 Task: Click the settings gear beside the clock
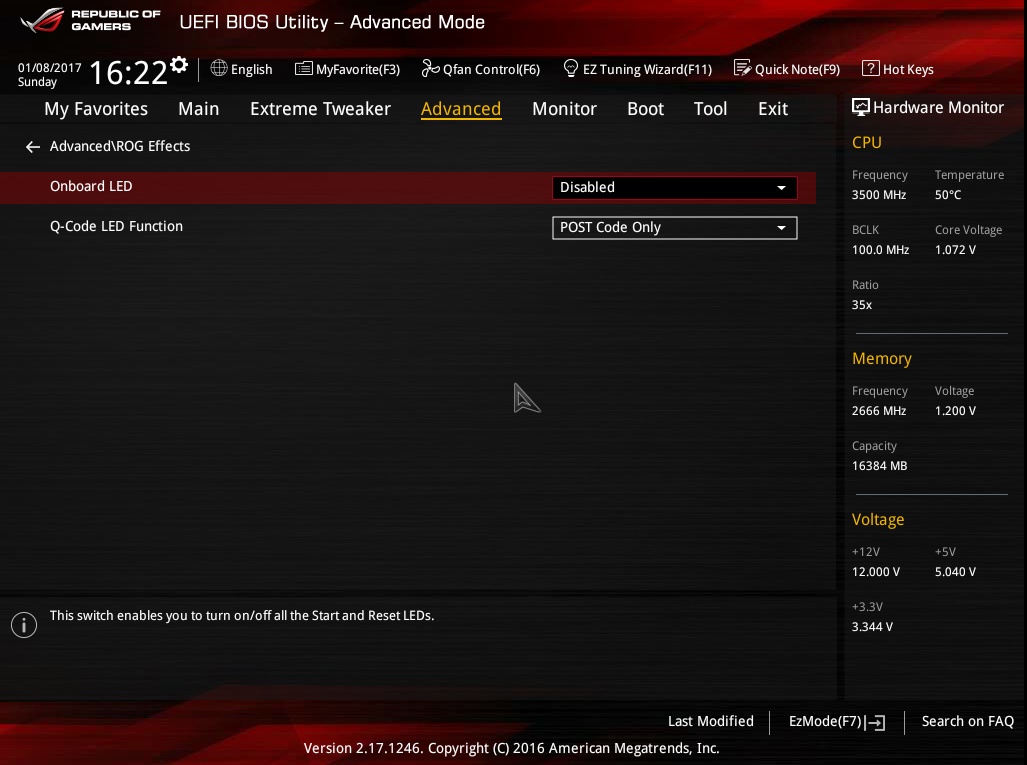[x=179, y=65]
